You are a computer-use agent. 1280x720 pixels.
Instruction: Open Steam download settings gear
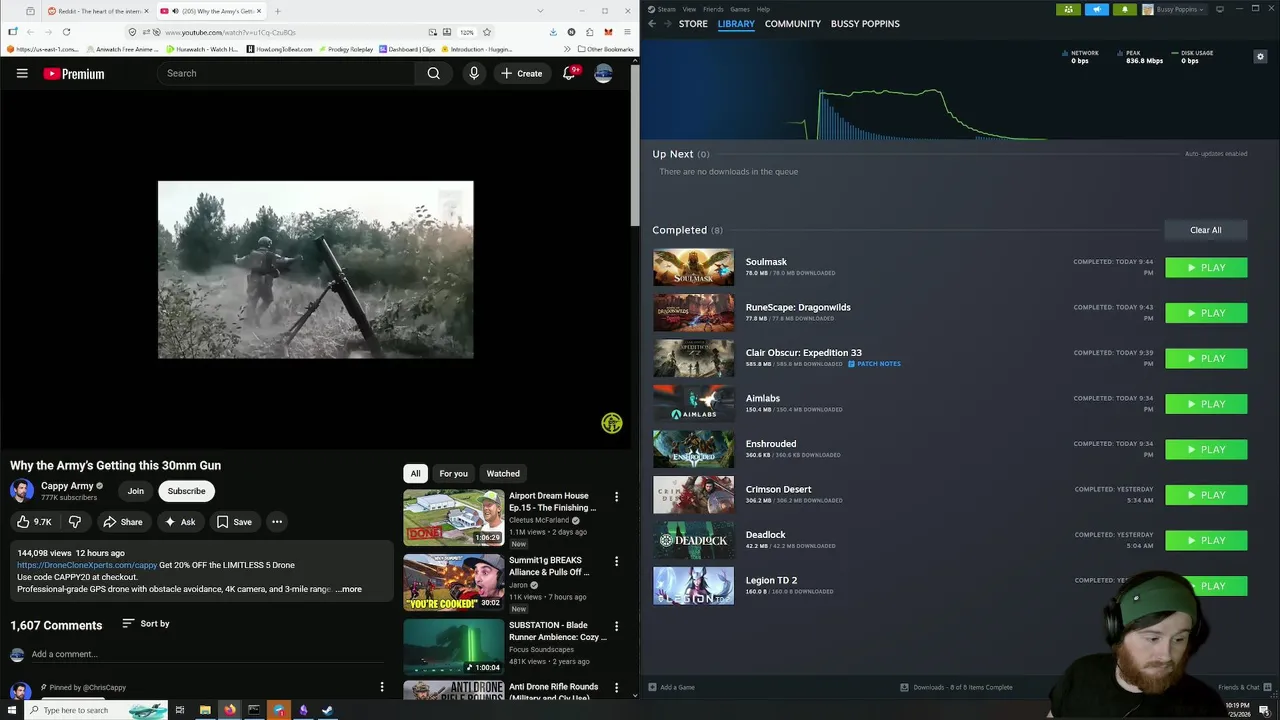(x=1260, y=56)
